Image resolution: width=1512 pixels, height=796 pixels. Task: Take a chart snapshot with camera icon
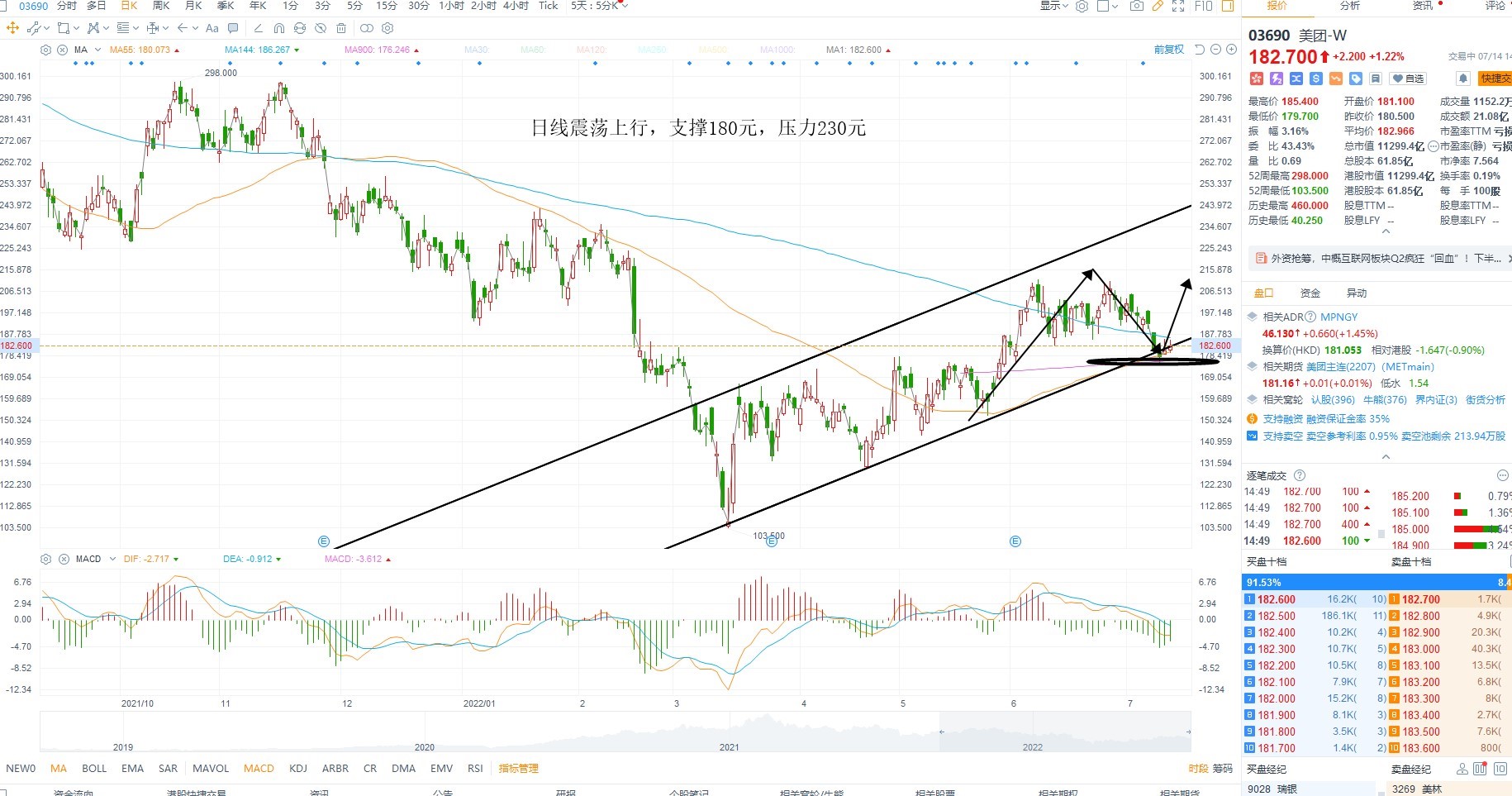click(x=1137, y=6)
